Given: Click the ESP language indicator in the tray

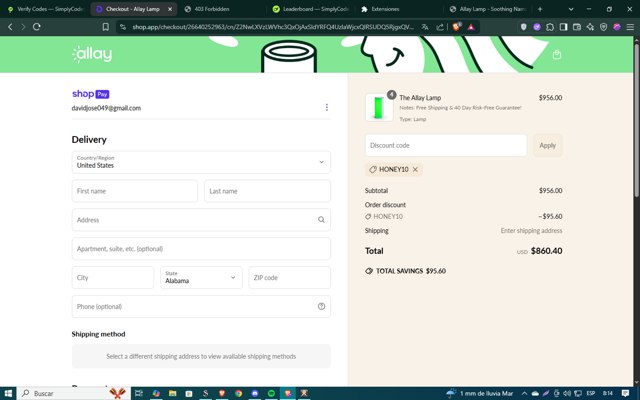Looking at the screenshot, I should click(x=591, y=393).
